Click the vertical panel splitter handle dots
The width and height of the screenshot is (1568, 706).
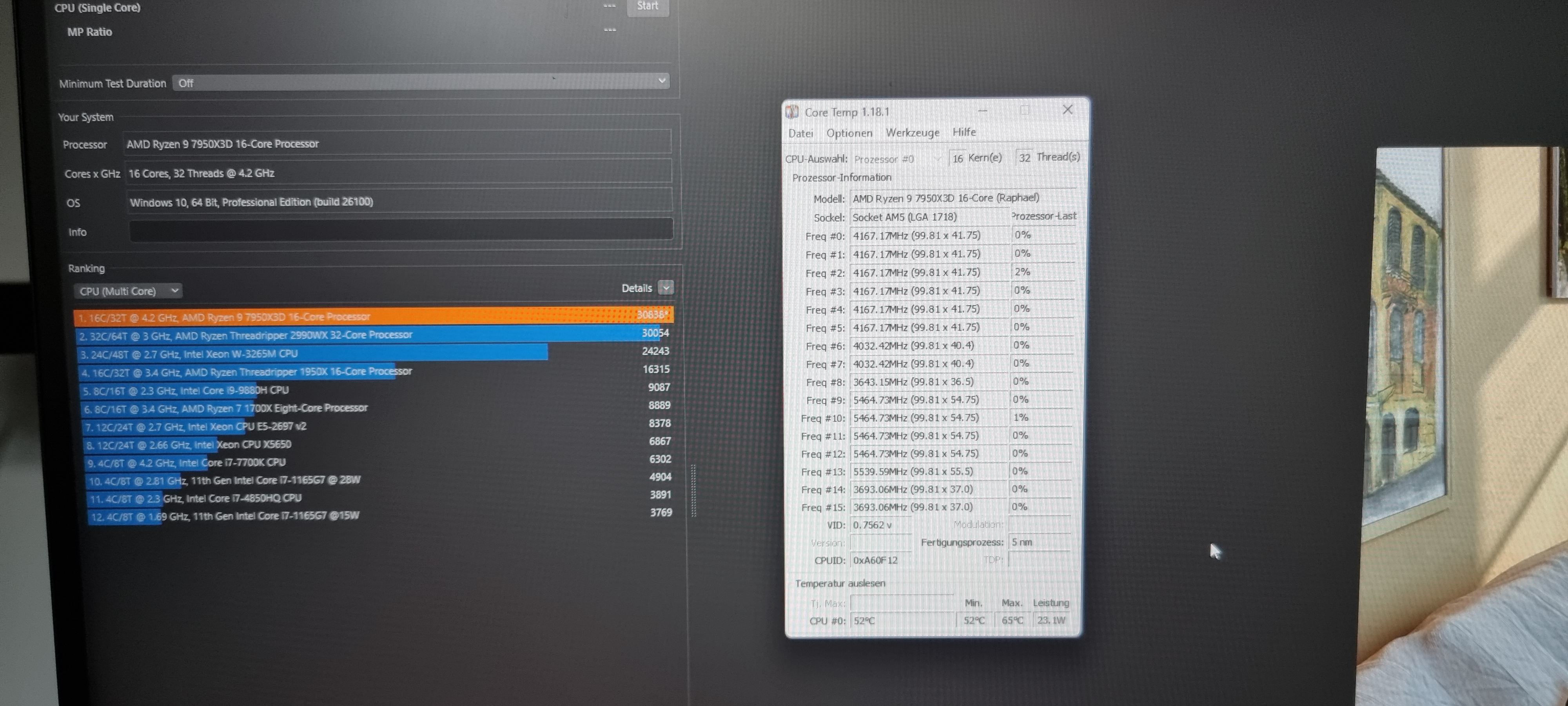click(x=694, y=491)
